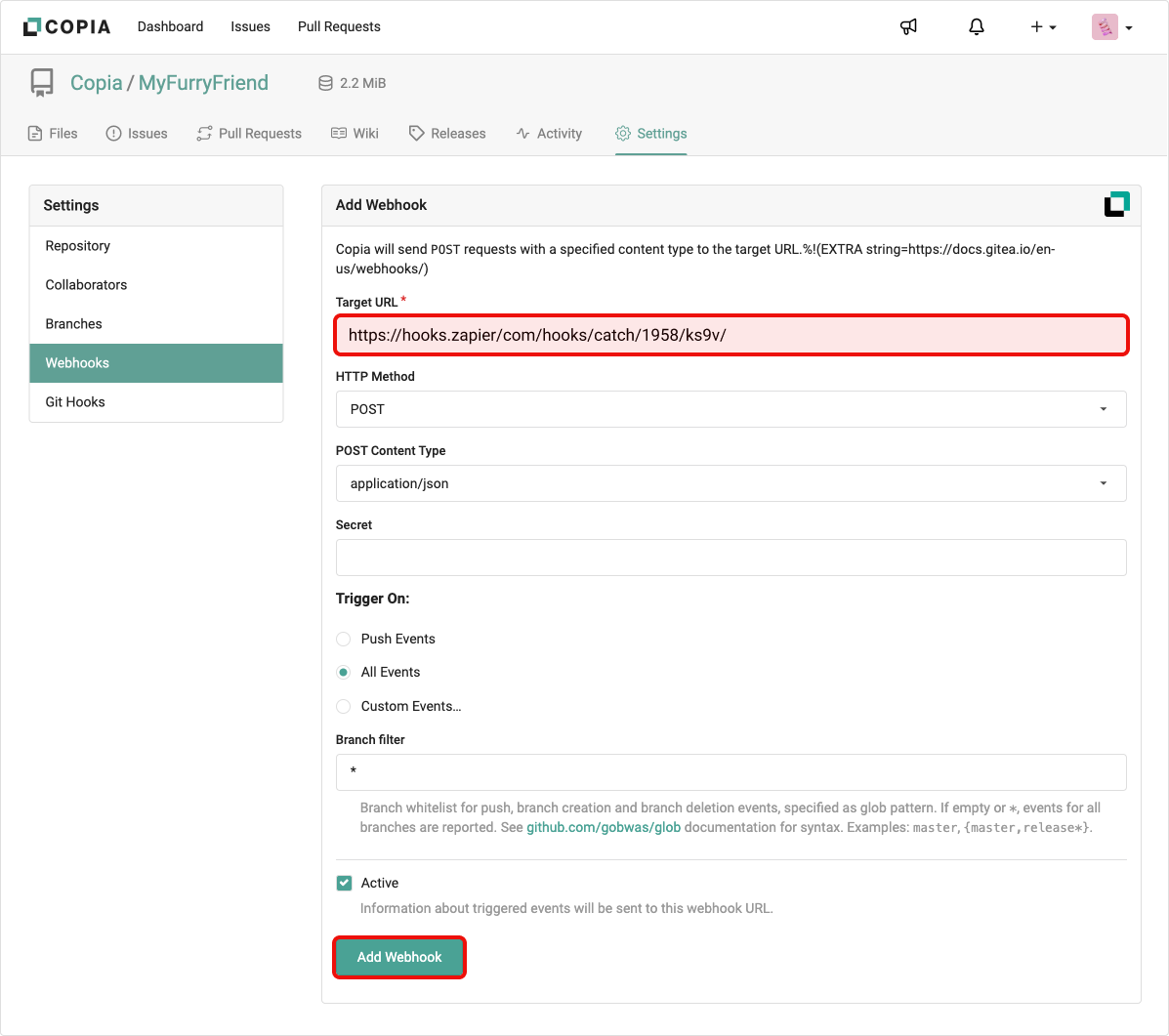
Task: Click the Copia logo in Add Webhook header
Action: (x=1117, y=204)
